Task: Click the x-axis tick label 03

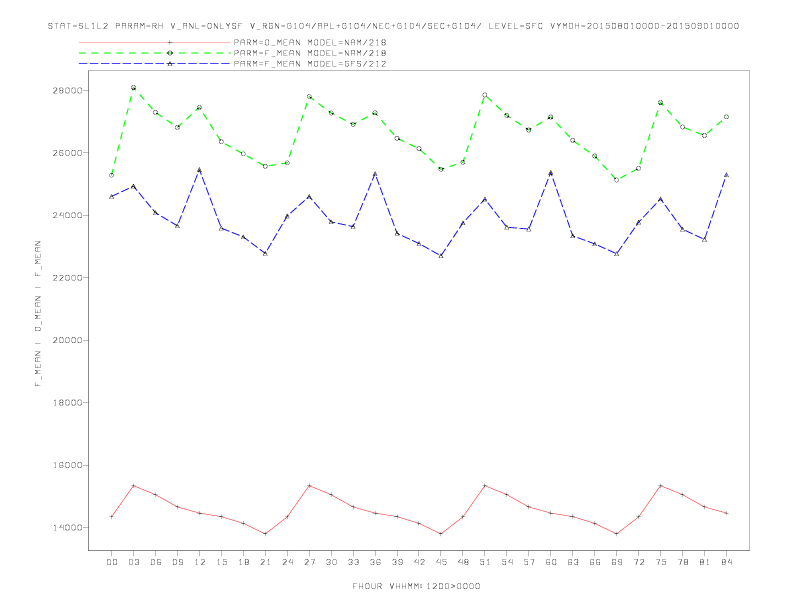Action: coord(133,562)
